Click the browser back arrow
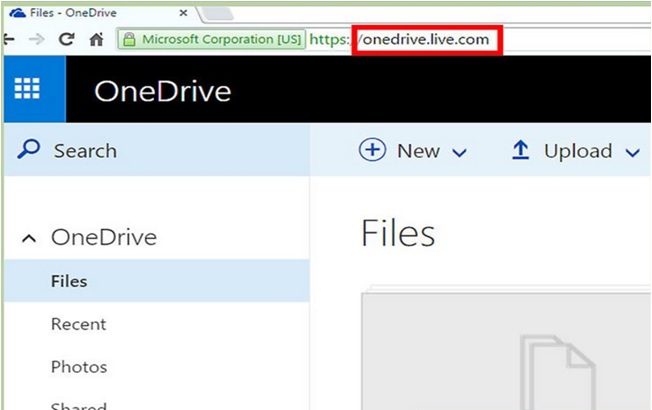This screenshot has height=410, width=652. click(9, 40)
